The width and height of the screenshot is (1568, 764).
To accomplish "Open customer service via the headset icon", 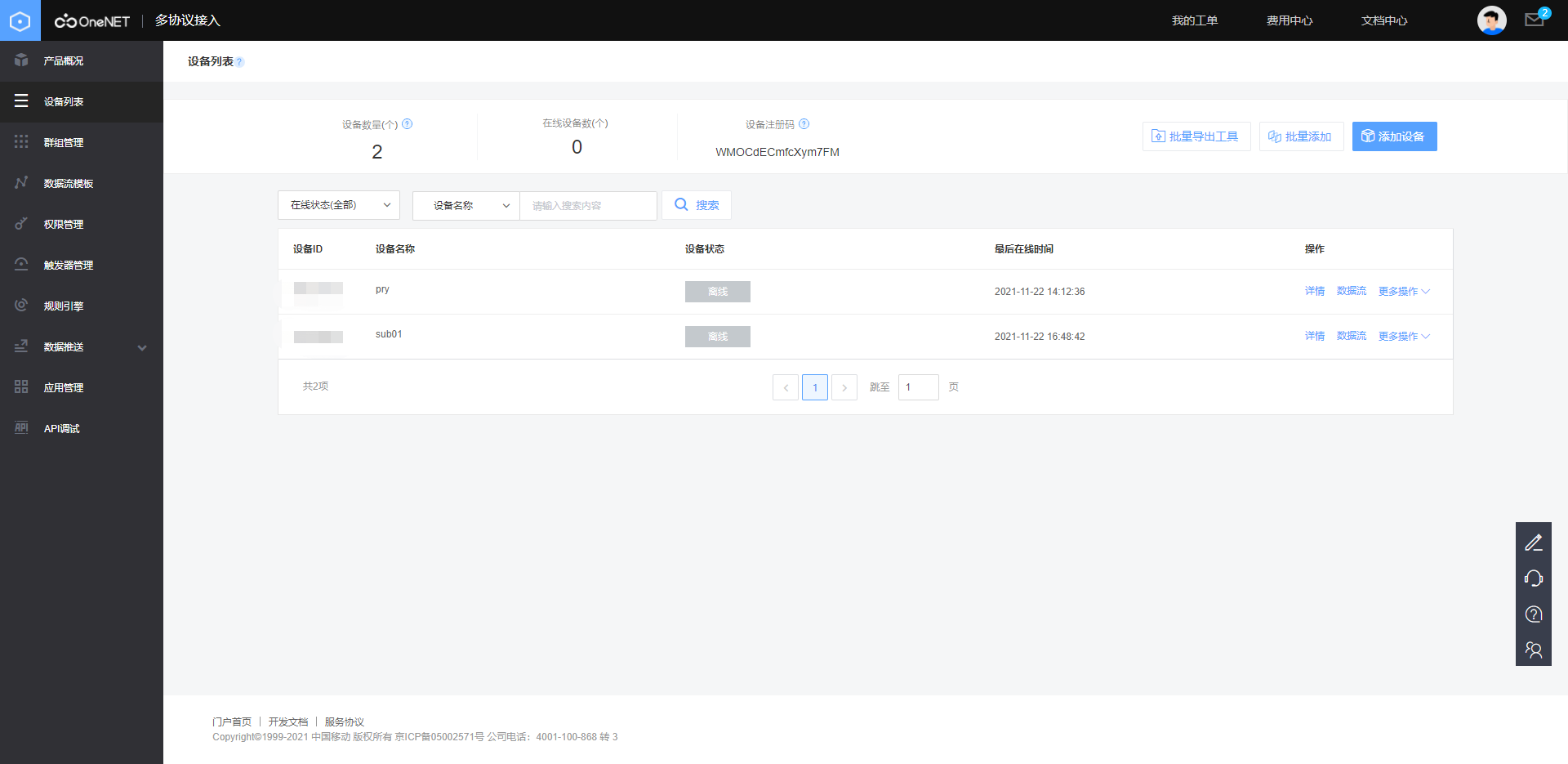I will coord(1534,578).
